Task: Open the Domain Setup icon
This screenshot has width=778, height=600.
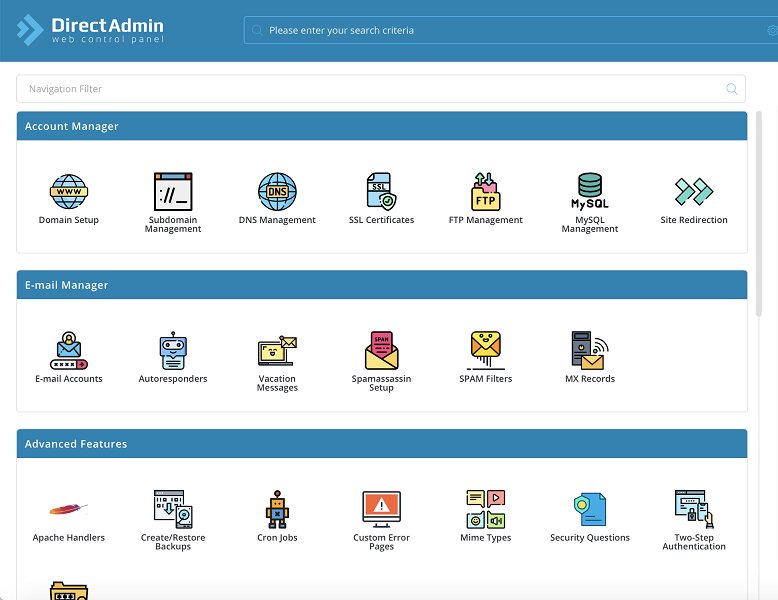Action: [69, 191]
